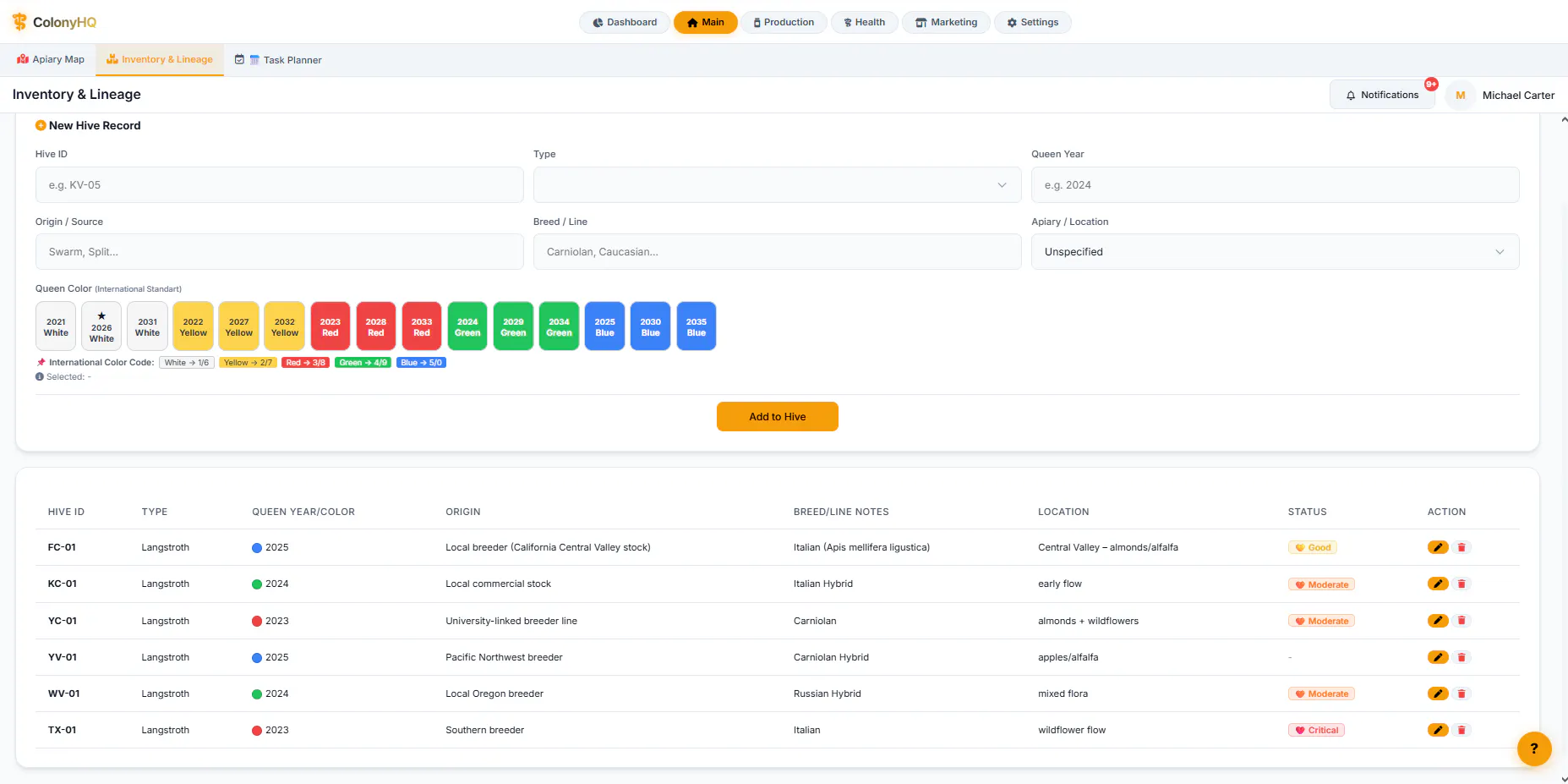Delete the KC-01 hive record
The width and height of the screenshot is (1568, 784).
tap(1461, 584)
